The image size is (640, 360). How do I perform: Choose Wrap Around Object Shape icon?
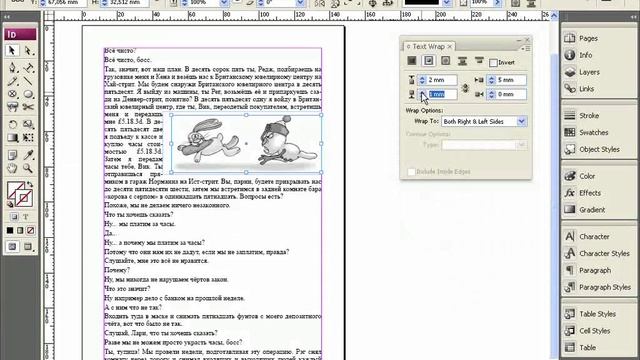click(x=445, y=61)
